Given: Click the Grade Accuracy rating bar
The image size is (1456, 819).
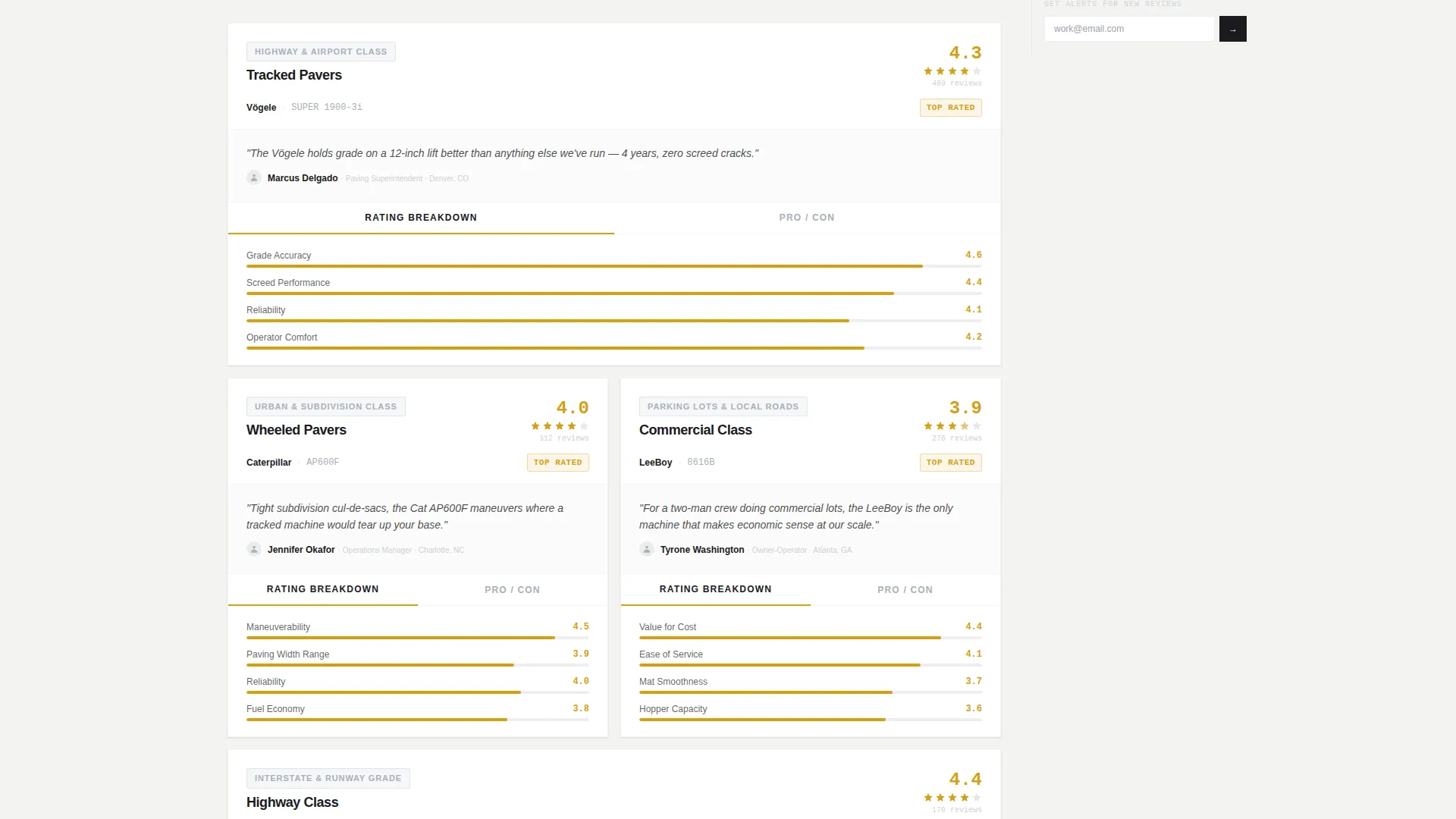Looking at the screenshot, I should (x=614, y=266).
